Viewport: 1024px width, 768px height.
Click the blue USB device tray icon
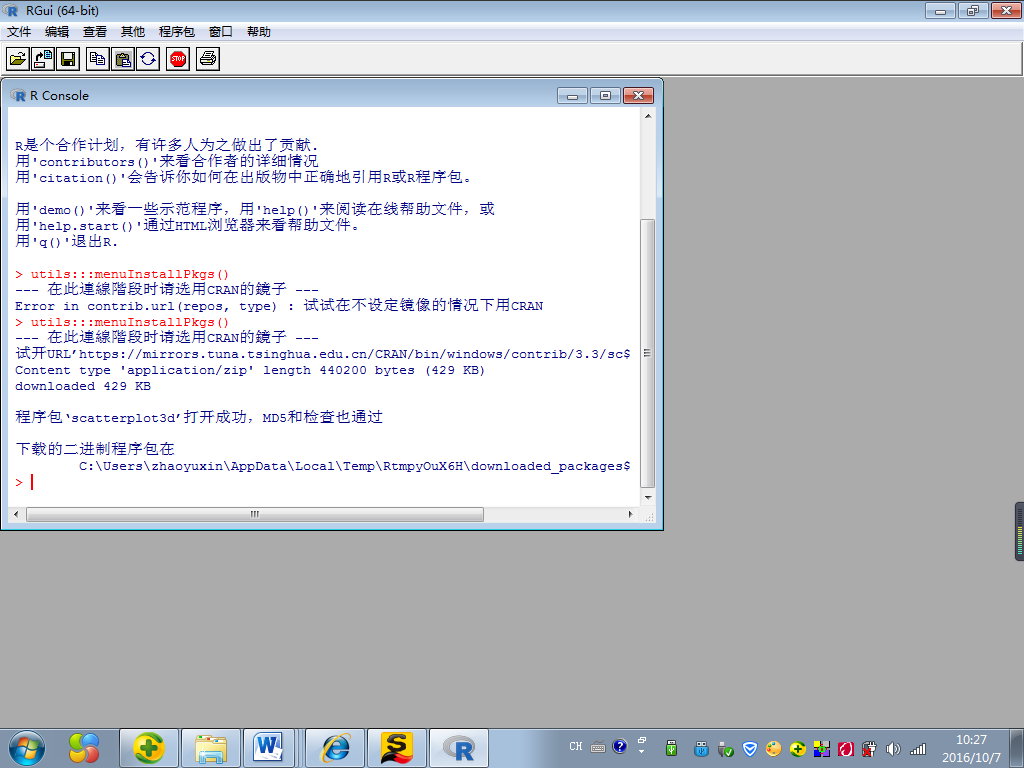[x=701, y=748]
